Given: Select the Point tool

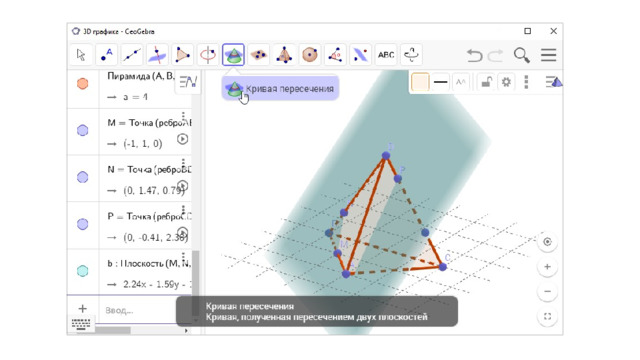Looking at the screenshot, I should (107, 55).
